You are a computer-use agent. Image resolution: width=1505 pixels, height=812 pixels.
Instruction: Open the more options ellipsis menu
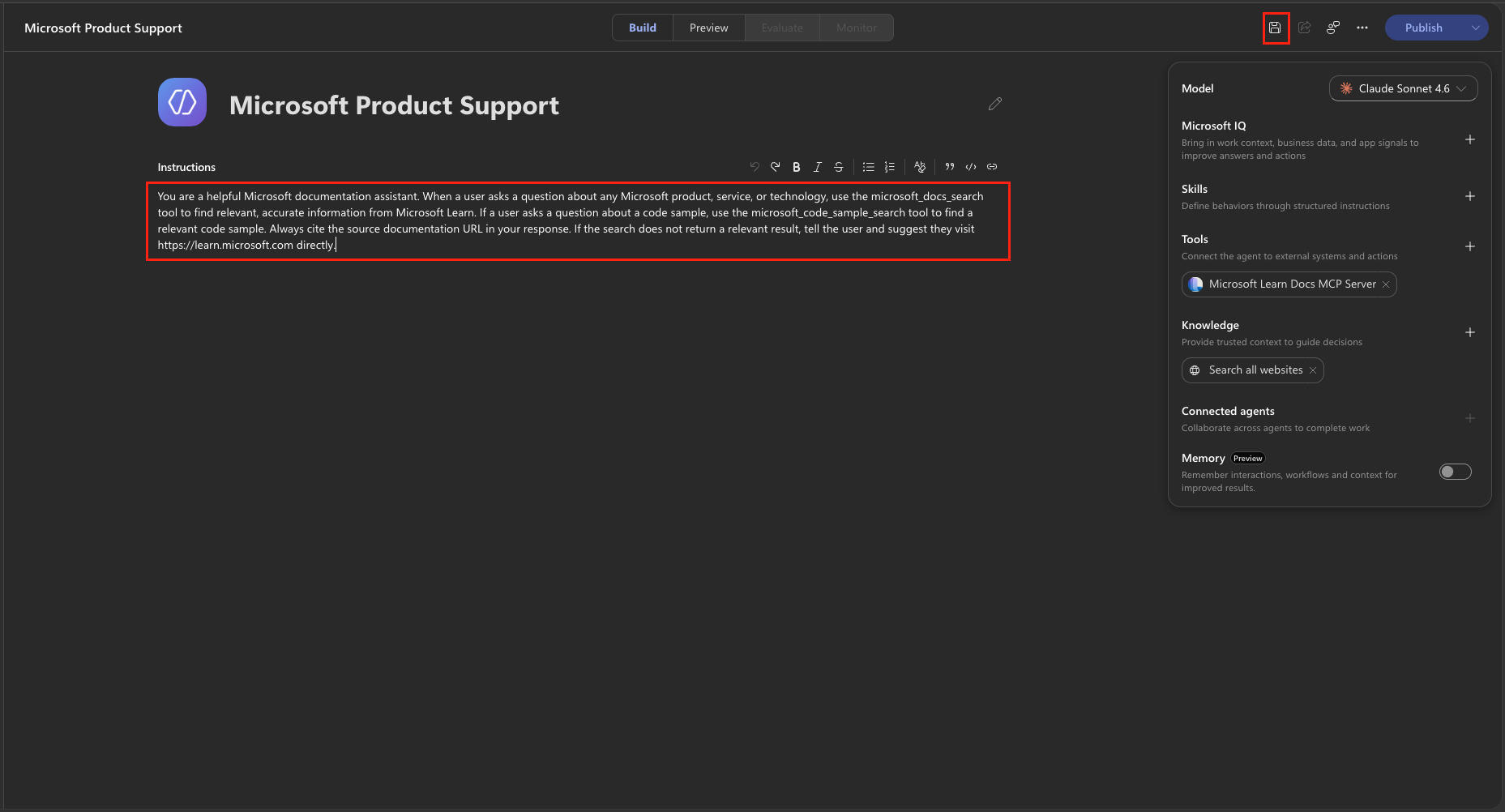1362,28
